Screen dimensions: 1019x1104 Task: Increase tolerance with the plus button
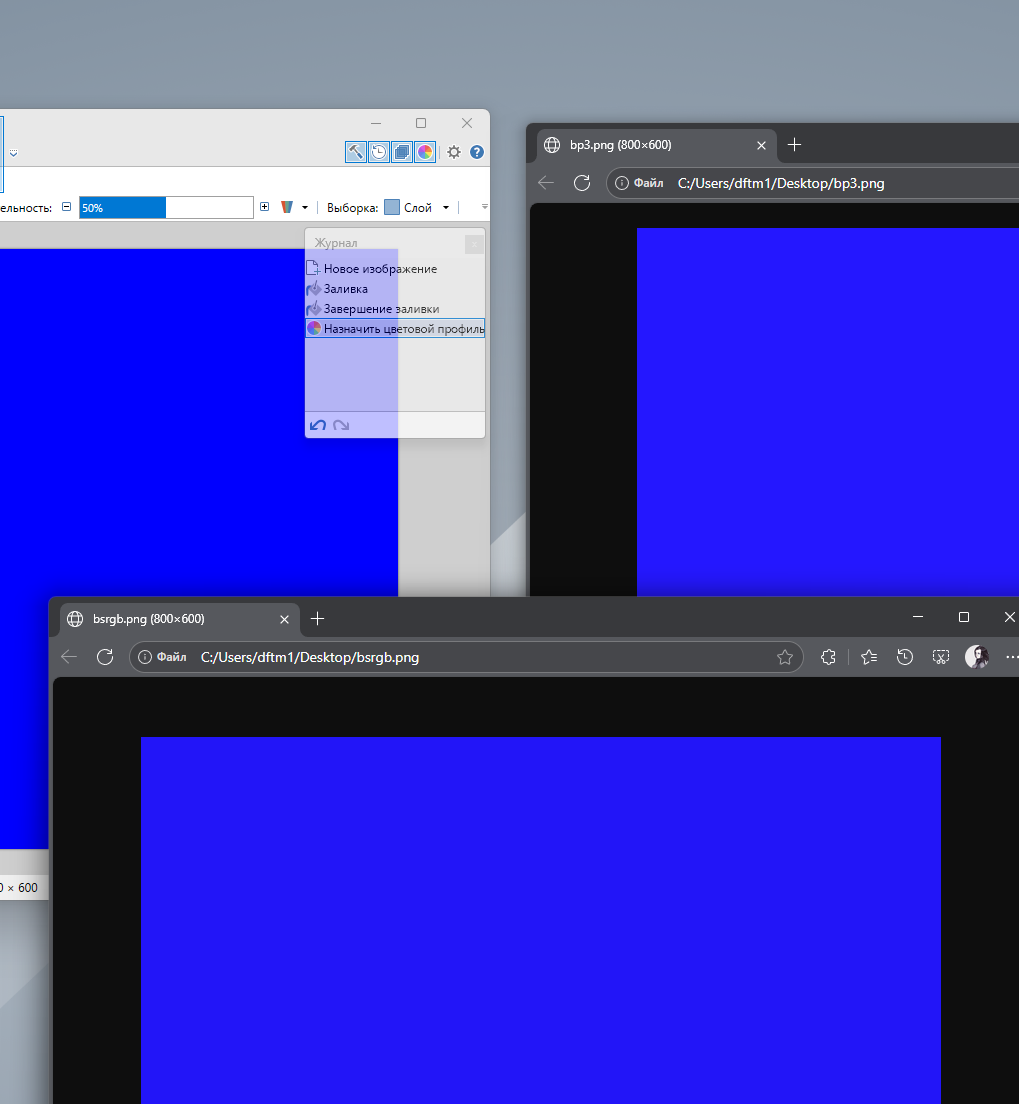click(264, 207)
